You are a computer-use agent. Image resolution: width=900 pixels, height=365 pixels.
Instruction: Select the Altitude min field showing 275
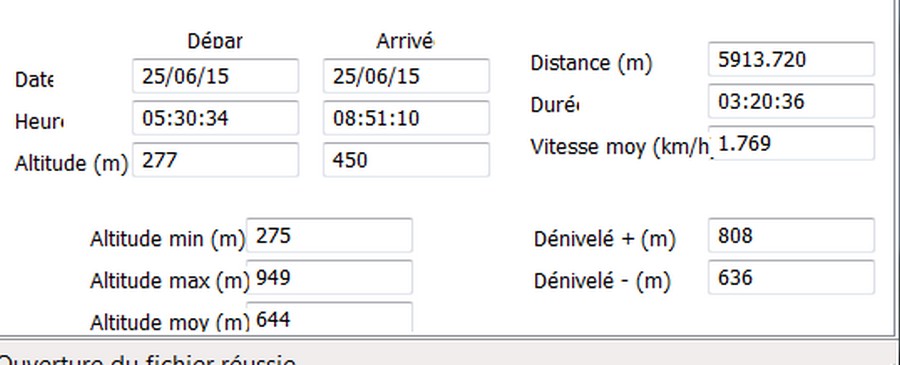click(329, 235)
